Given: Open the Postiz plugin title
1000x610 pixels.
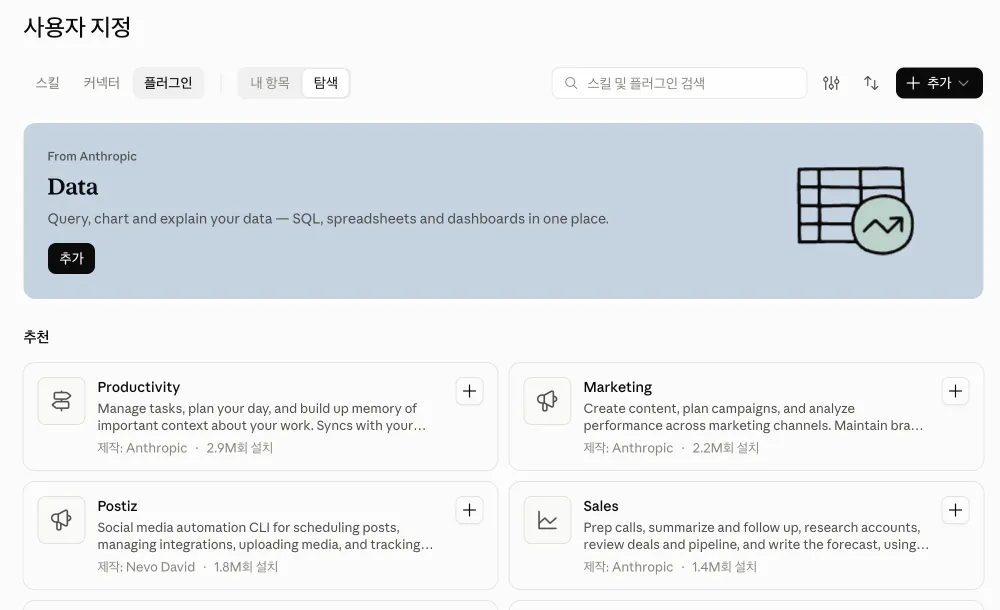Looking at the screenshot, I should (x=117, y=506).
